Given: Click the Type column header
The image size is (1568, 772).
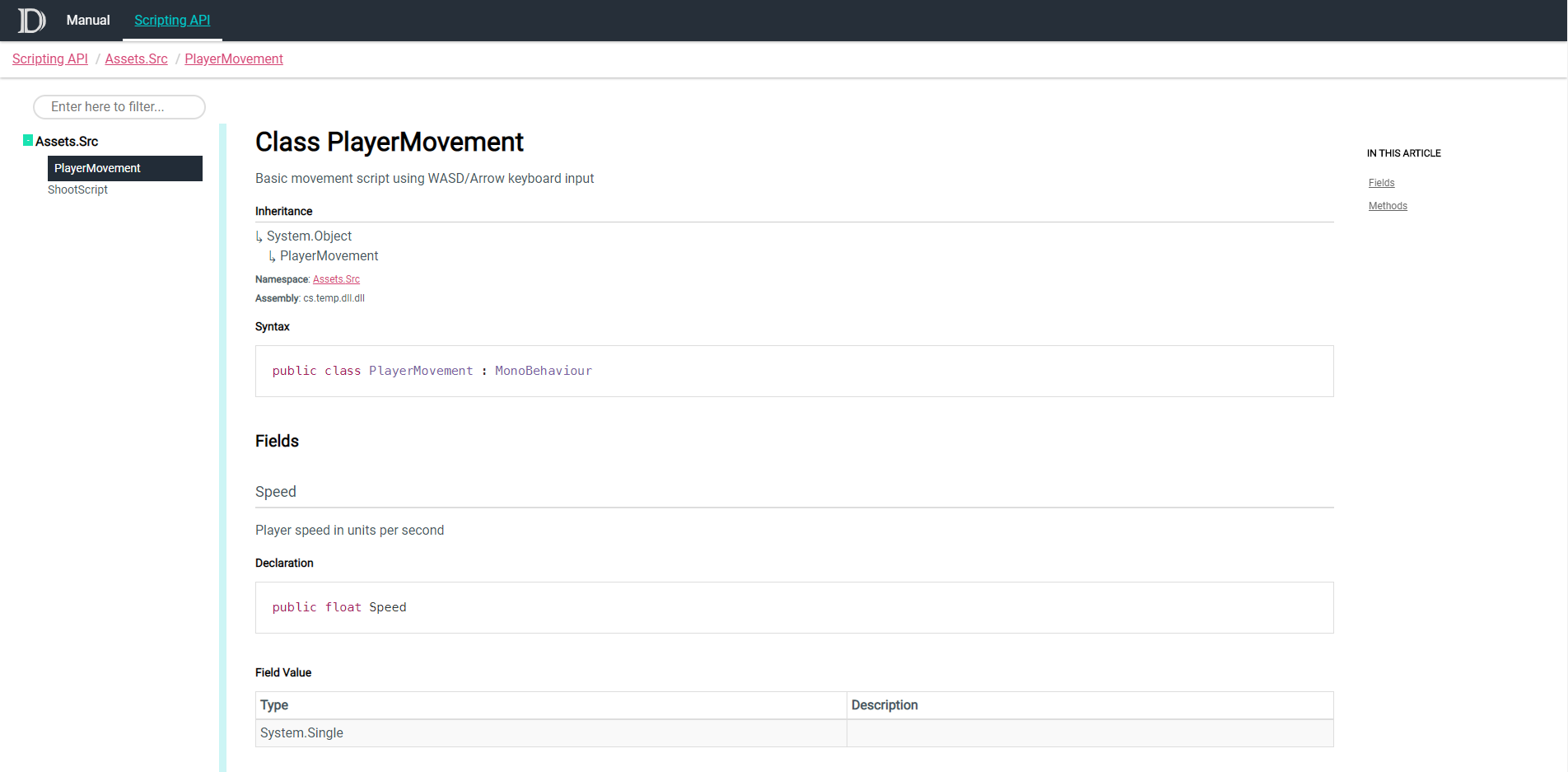Looking at the screenshot, I should pyautogui.click(x=551, y=705).
